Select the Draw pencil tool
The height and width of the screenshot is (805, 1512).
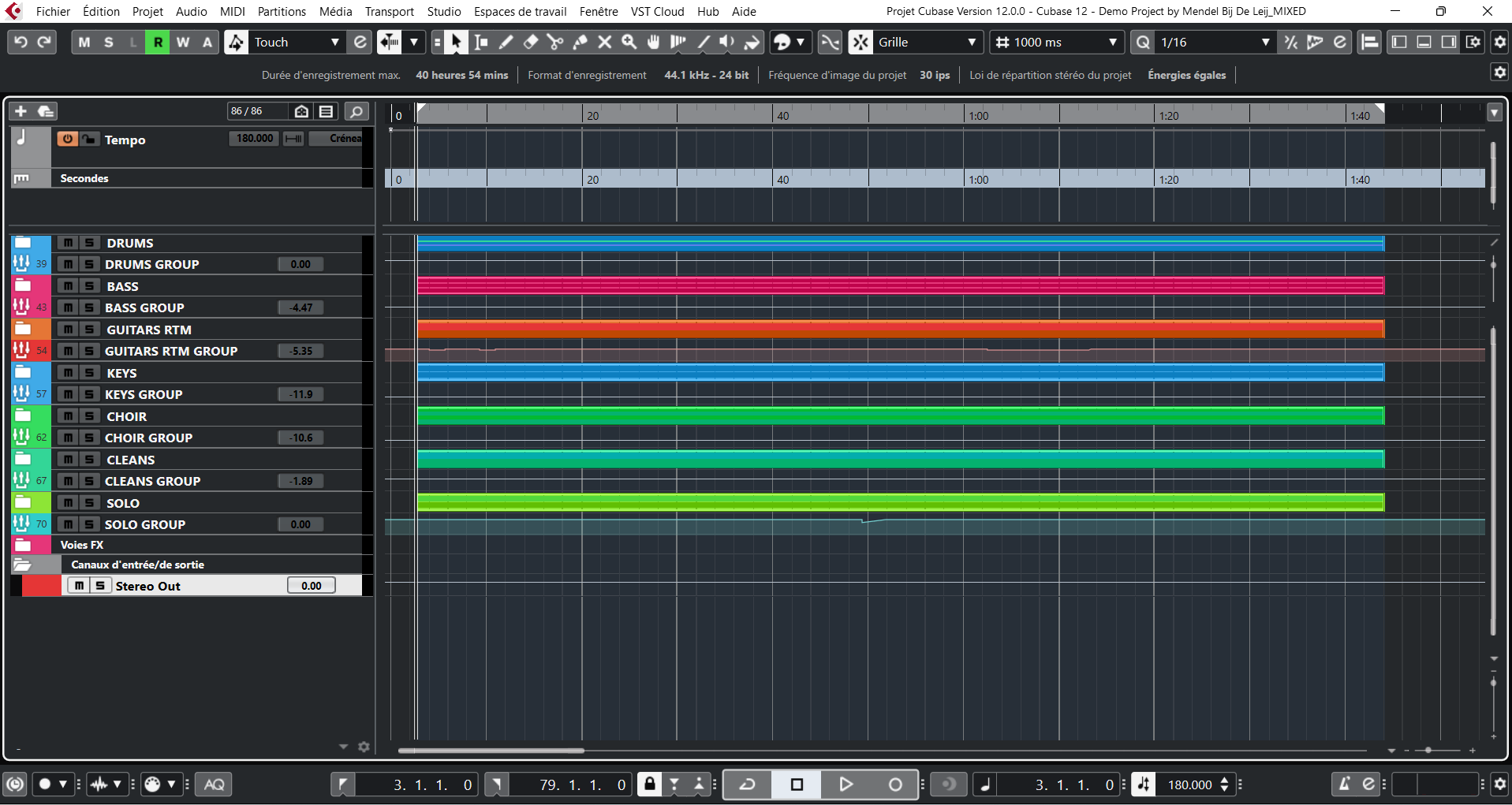tap(506, 43)
